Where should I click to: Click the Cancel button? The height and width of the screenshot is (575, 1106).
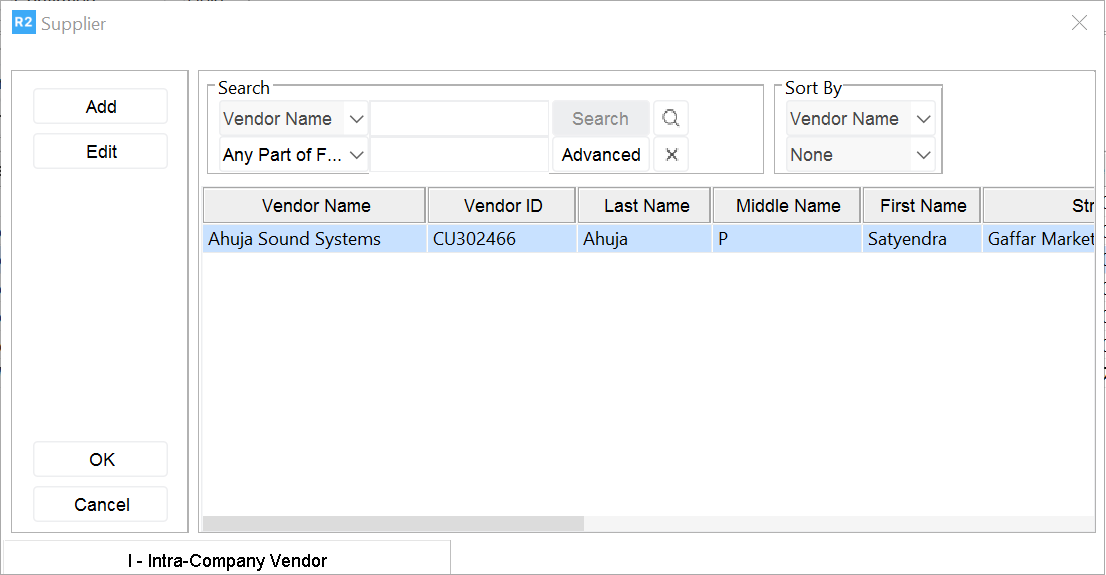pyautogui.click(x=101, y=505)
